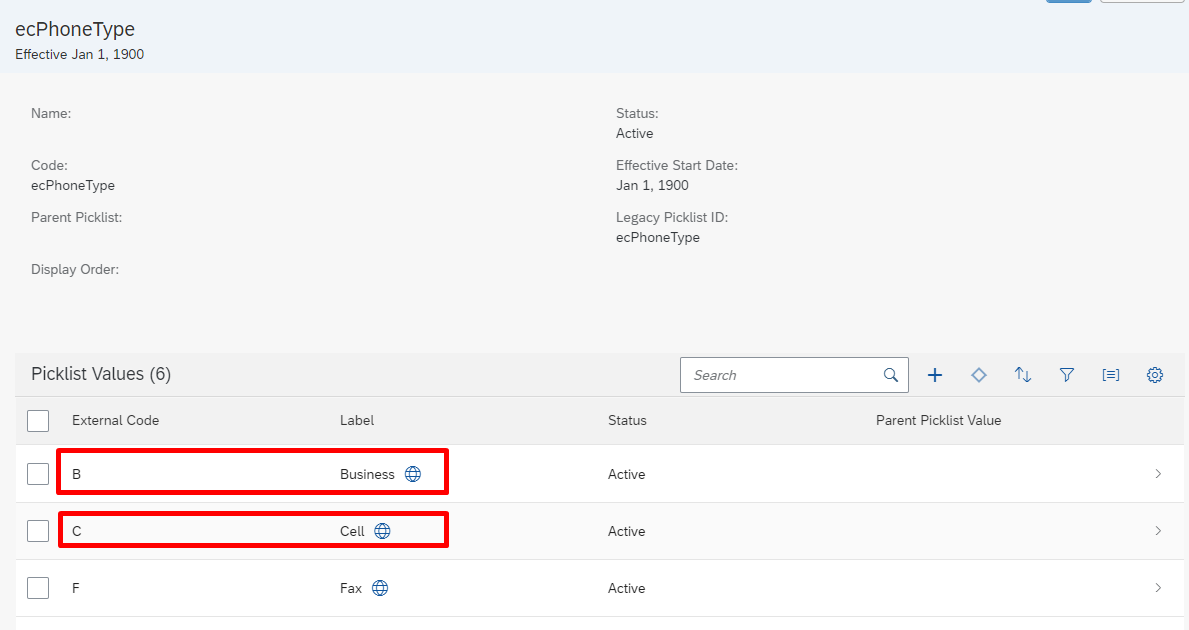Viewport: 1189px width, 630px height.
Task: Click the External Code column header
Action: (x=115, y=420)
